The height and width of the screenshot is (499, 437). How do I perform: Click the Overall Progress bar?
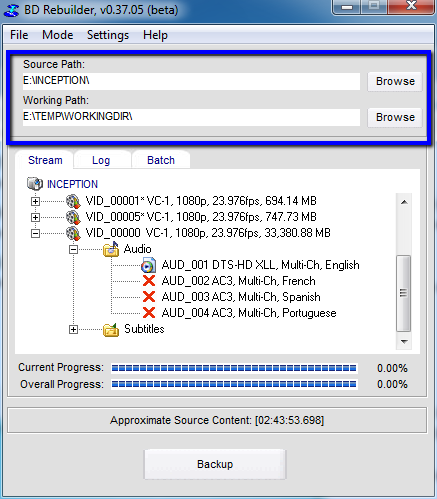(234, 384)
